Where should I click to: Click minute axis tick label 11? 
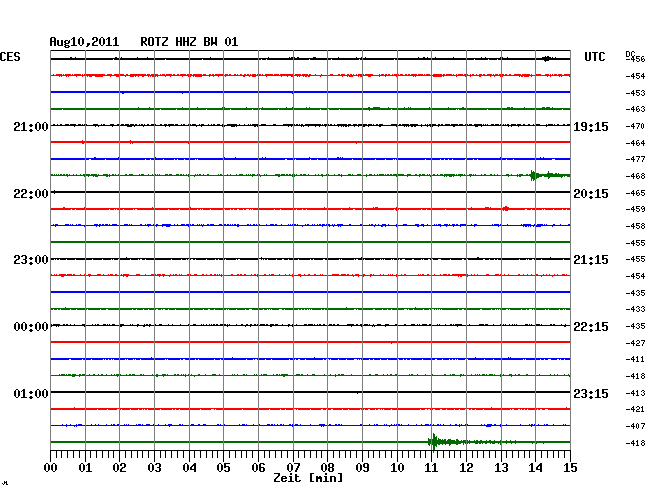[x=432, y=468]
